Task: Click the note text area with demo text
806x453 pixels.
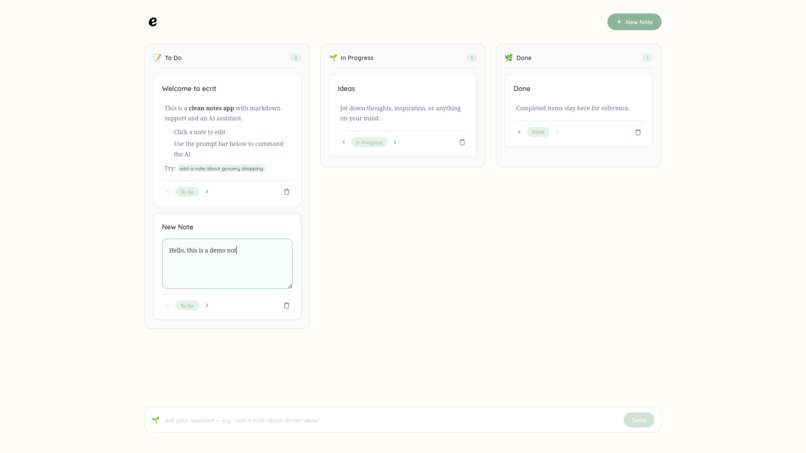Action: click(227, 264)
